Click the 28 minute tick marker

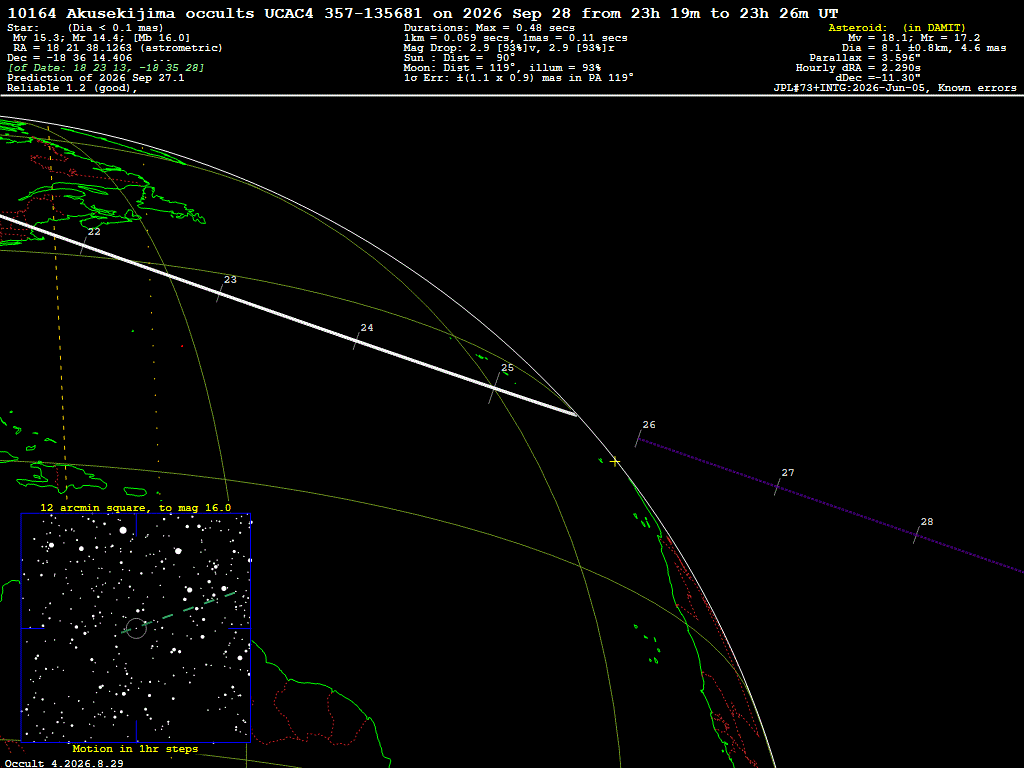[x=918, y=535]
